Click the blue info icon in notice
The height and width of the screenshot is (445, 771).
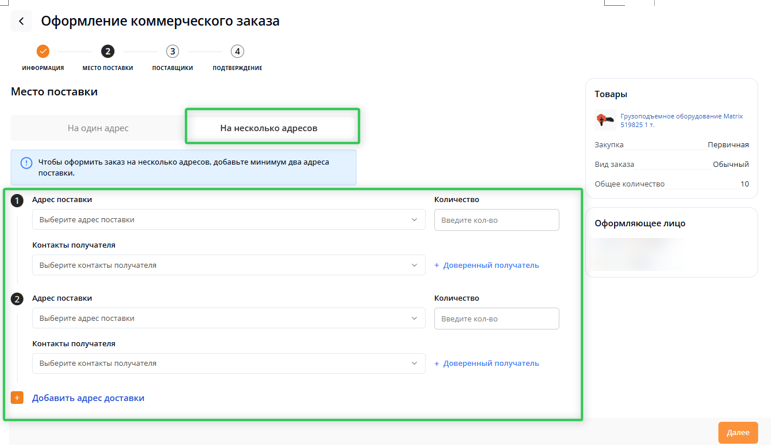[26, 162]
